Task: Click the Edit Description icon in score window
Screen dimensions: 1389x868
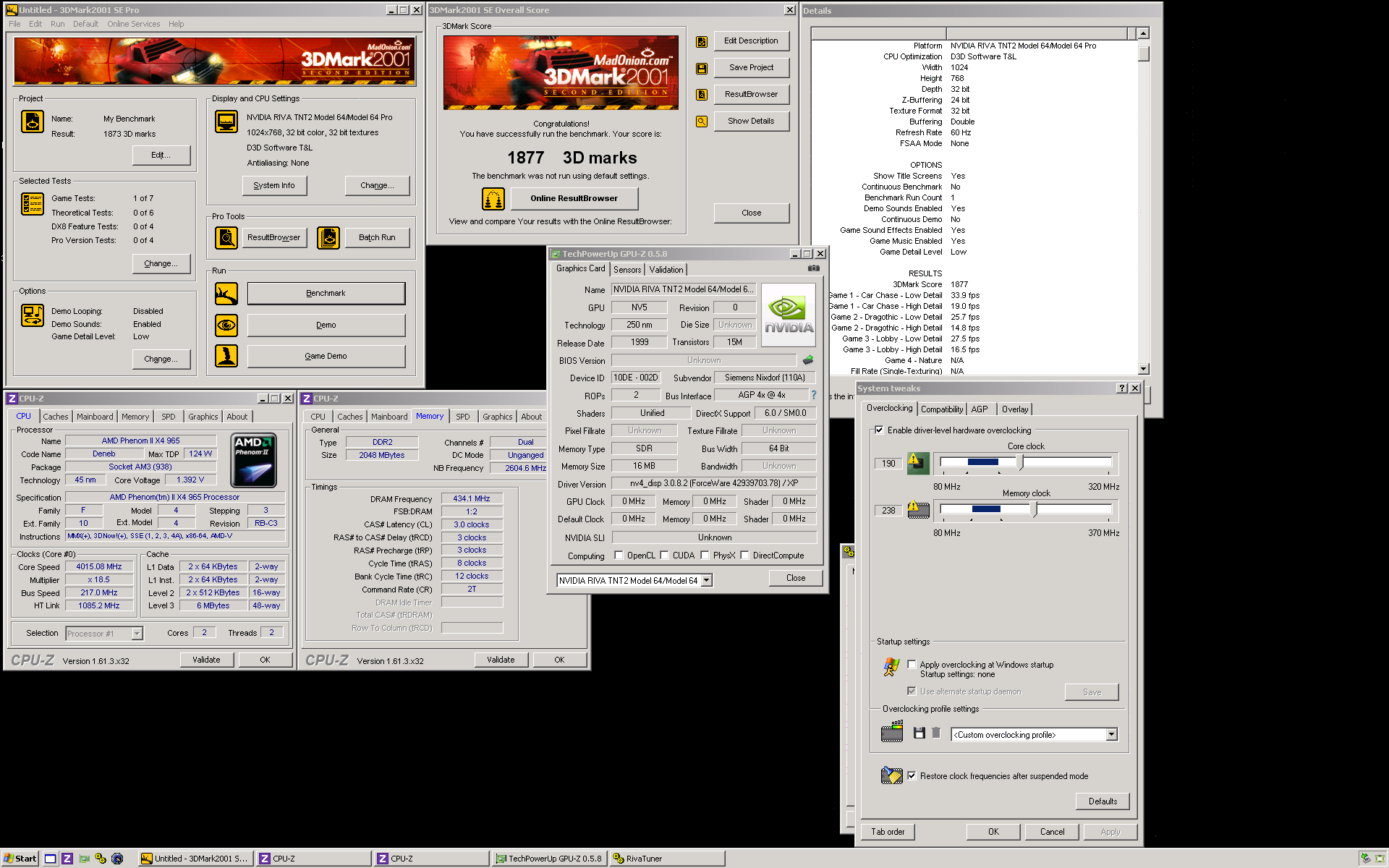Action: click(702, 42)
